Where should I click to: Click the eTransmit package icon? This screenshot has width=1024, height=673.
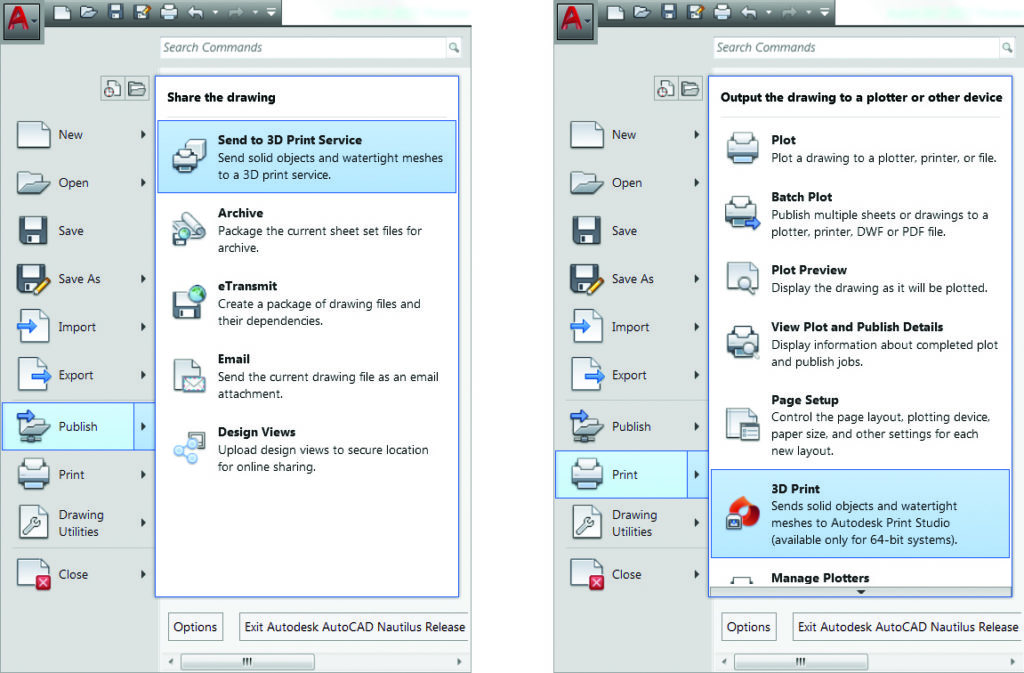point(189,302)
